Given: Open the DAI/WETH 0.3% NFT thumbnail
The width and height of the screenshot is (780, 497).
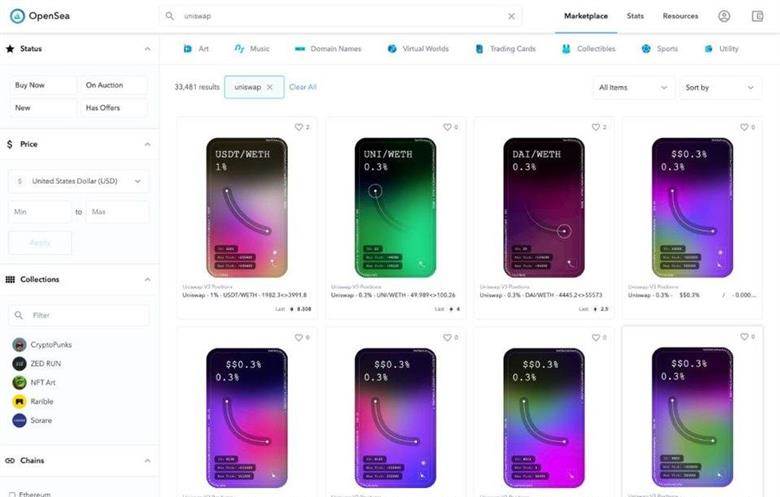Looking at the screenshot, I should 544,207.
